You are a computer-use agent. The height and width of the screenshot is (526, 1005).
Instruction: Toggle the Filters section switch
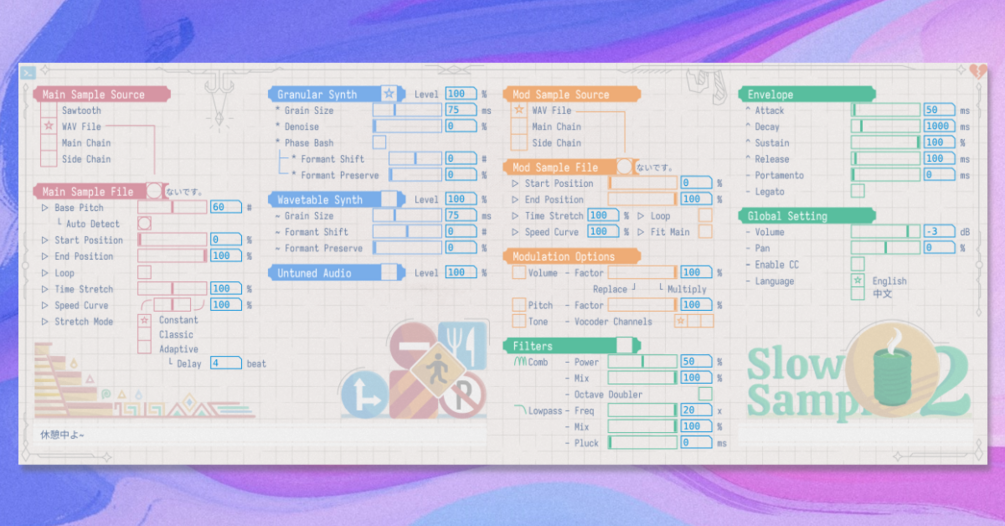(x=624, y=345)
